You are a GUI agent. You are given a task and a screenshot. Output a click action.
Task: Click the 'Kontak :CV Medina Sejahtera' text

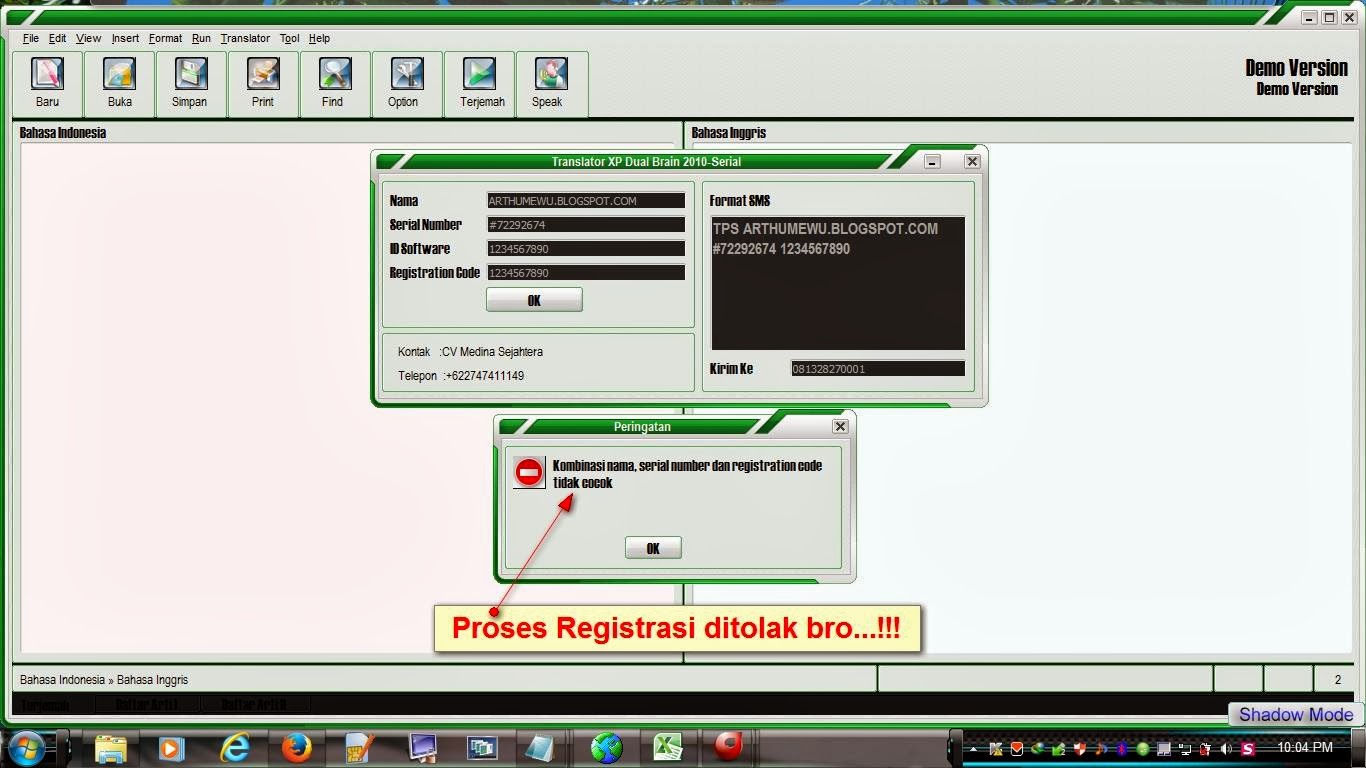(x=470, y=352)
